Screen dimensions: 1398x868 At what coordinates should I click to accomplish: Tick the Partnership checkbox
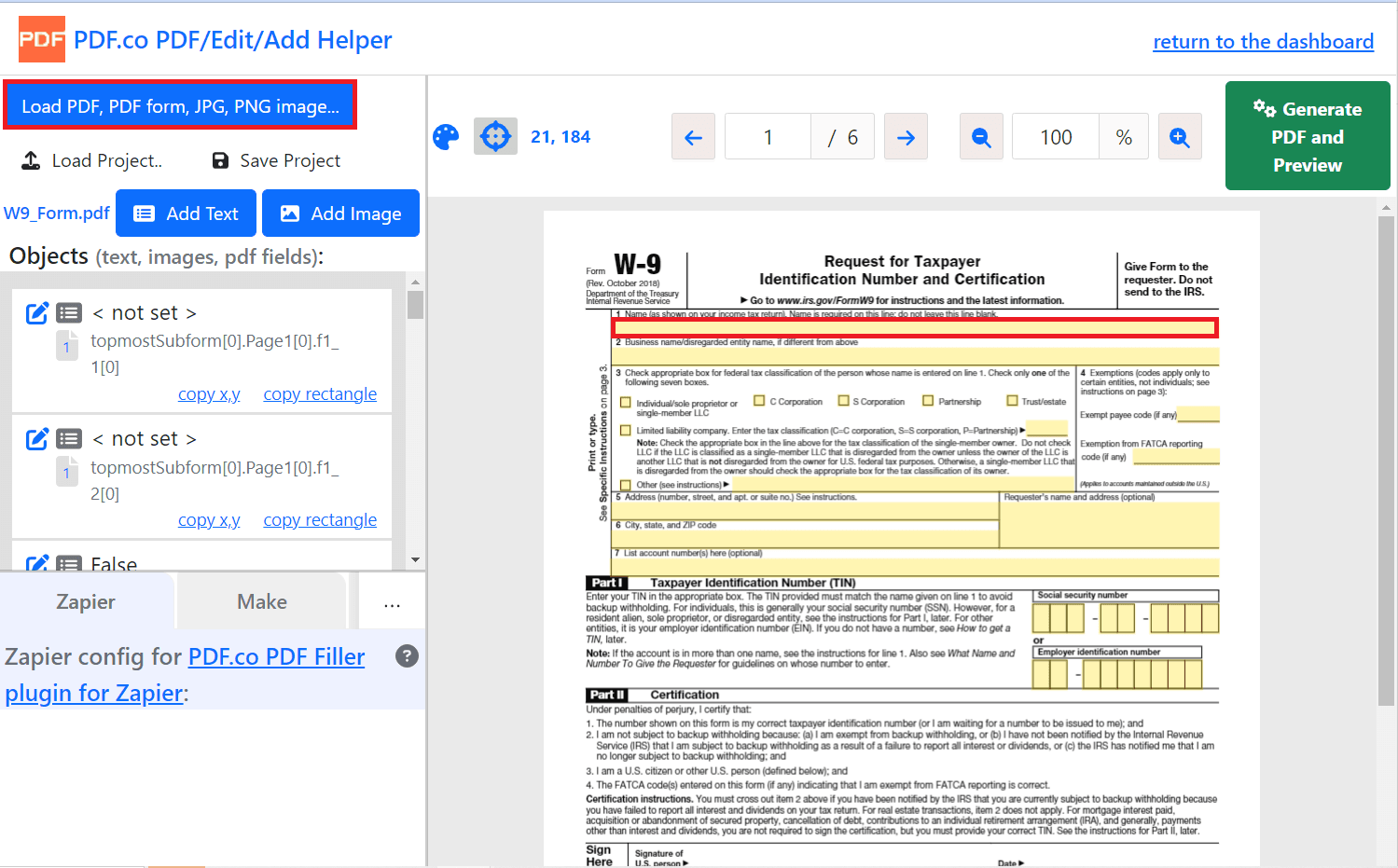[x=928, y=401]
